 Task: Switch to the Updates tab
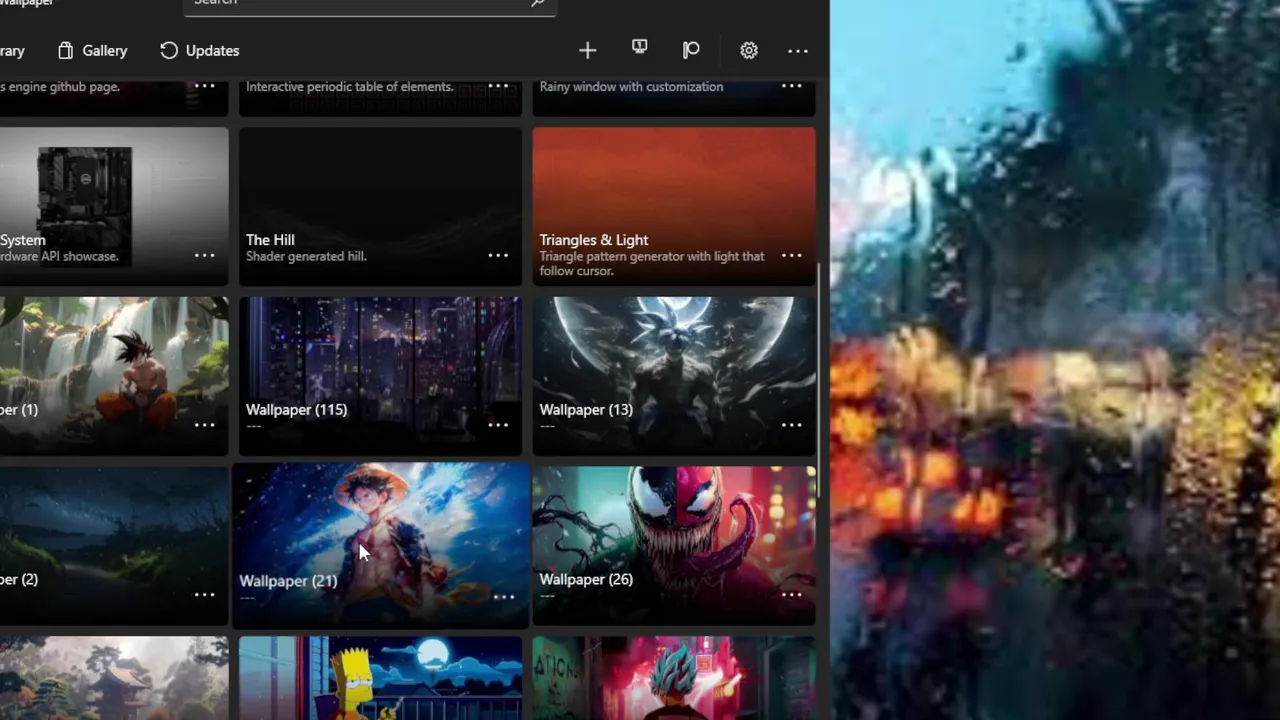(x=200, y=50)
